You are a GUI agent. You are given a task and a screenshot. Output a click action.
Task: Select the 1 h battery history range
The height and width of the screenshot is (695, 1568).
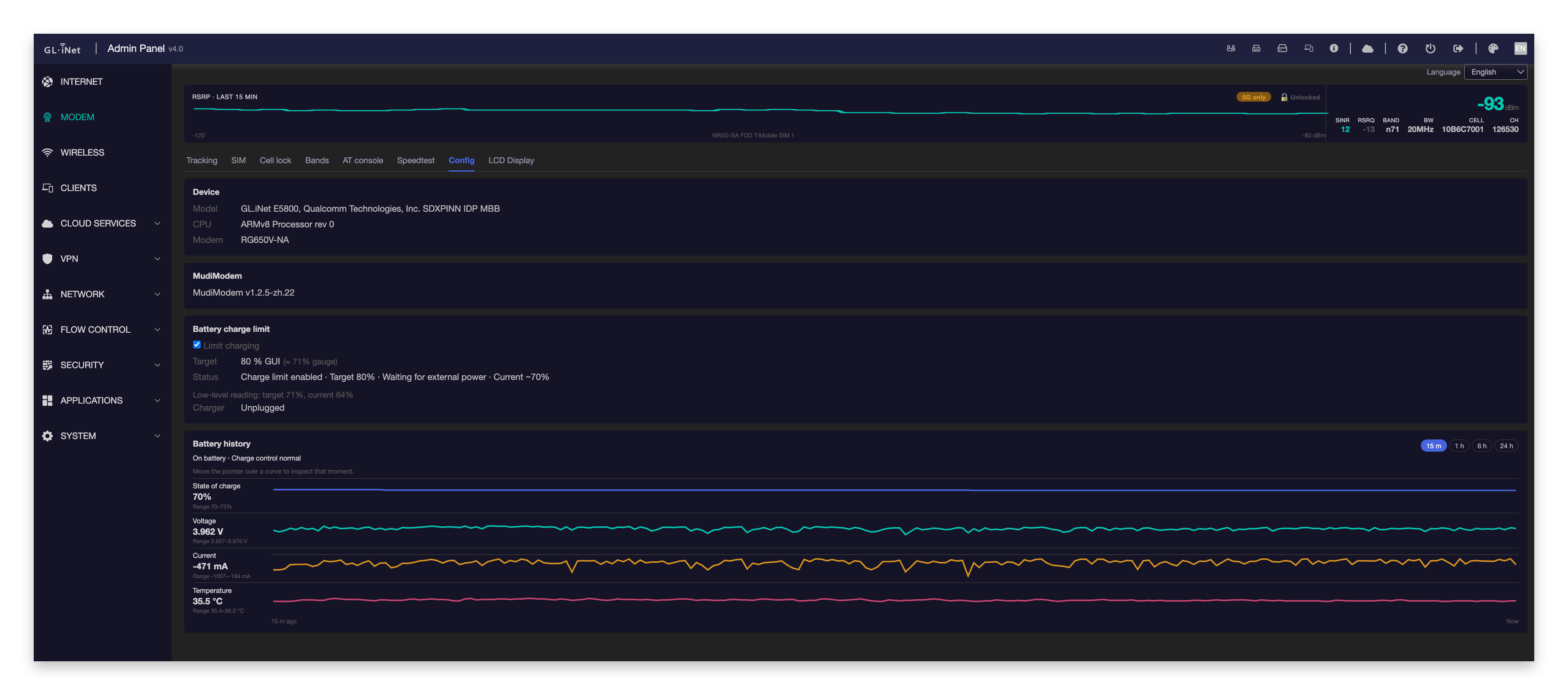(x=1459, y=446)
